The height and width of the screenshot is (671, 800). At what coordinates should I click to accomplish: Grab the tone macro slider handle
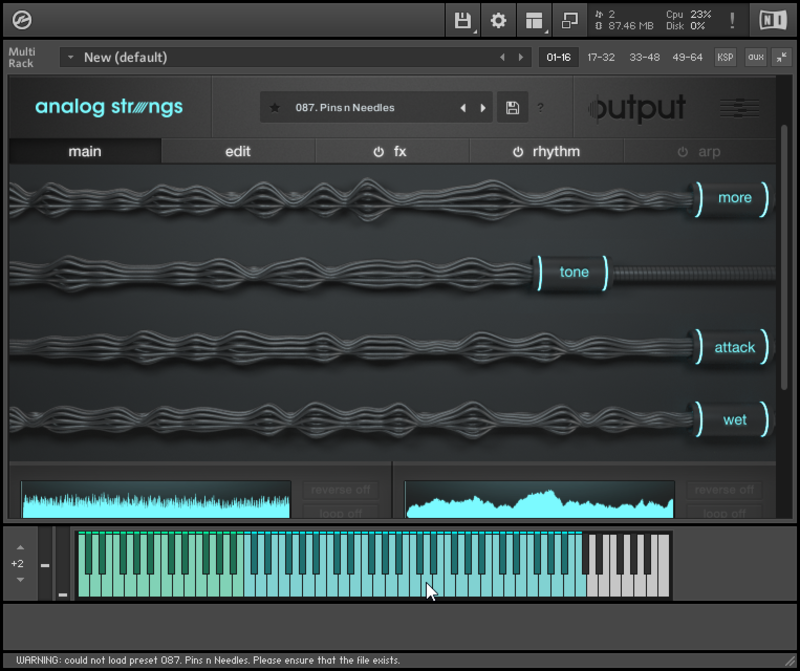click(x=573, y=273)
